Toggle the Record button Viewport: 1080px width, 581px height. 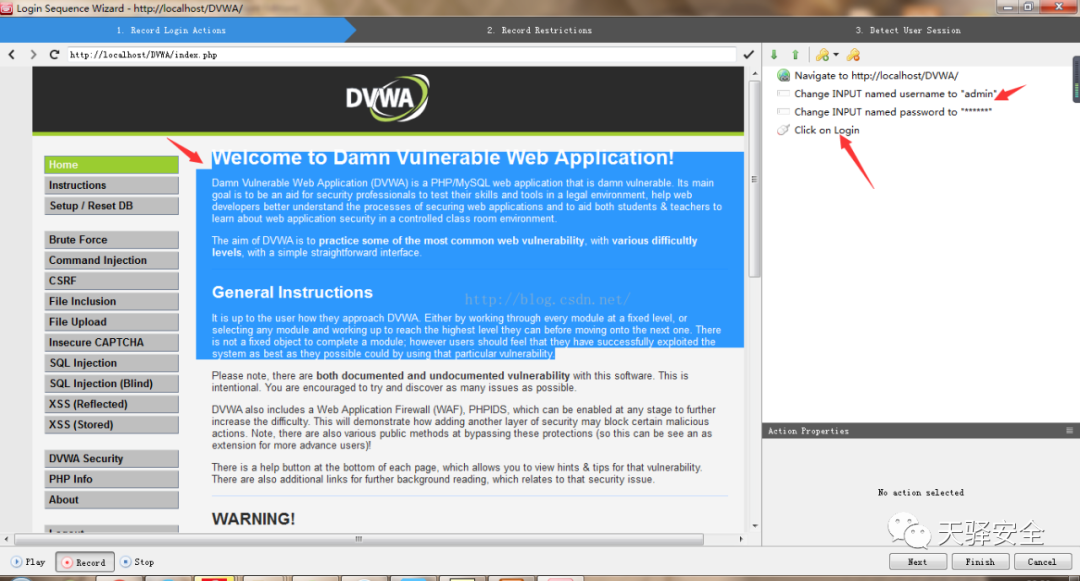pos(85,562)
